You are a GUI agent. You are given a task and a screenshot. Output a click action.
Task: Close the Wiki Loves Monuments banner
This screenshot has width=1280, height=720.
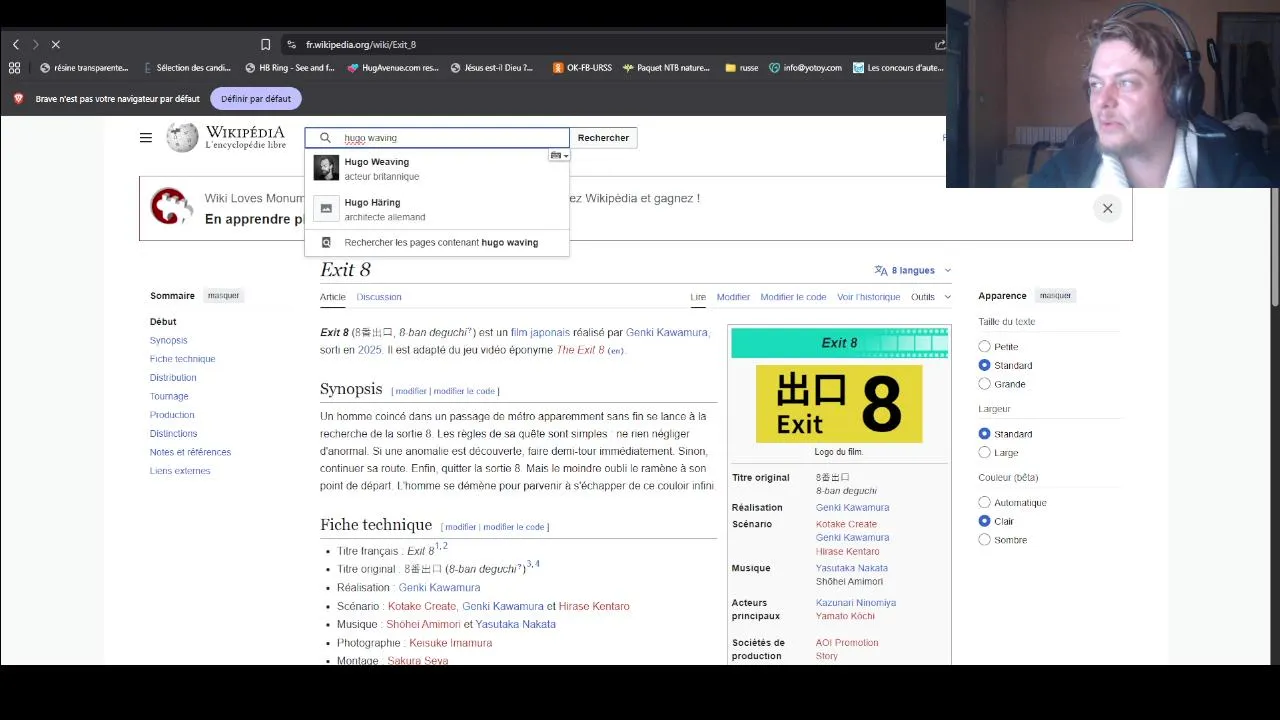(1107, 208)
